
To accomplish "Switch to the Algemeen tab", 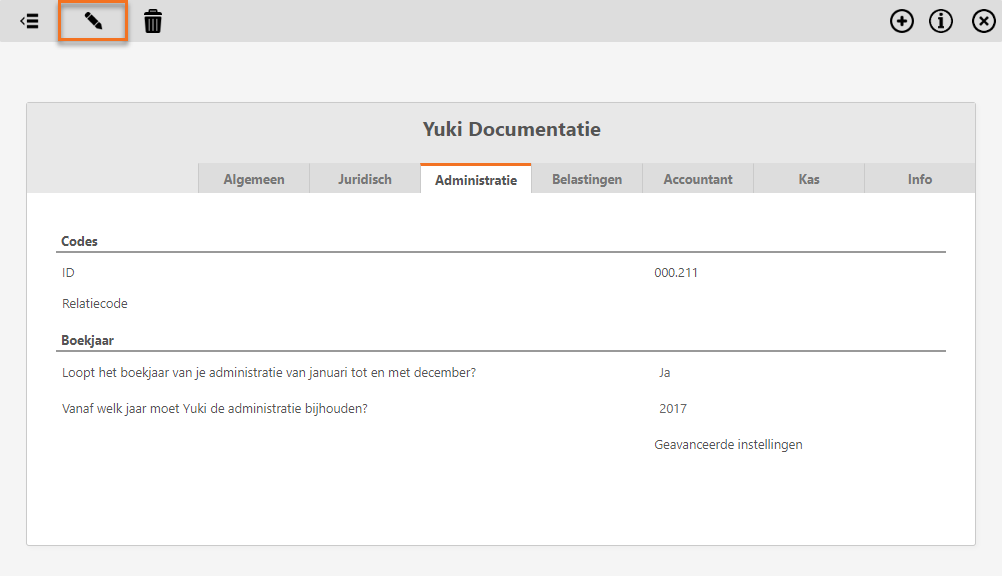I will pyautogui.click(x=254, y=179).
